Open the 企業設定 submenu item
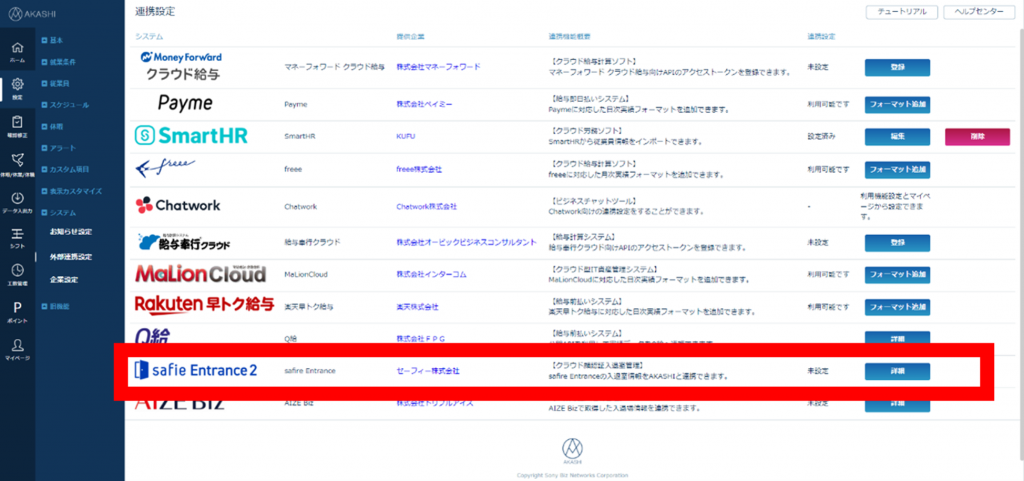Viewport: 1024px width, 481px height. tap(64, 280)
